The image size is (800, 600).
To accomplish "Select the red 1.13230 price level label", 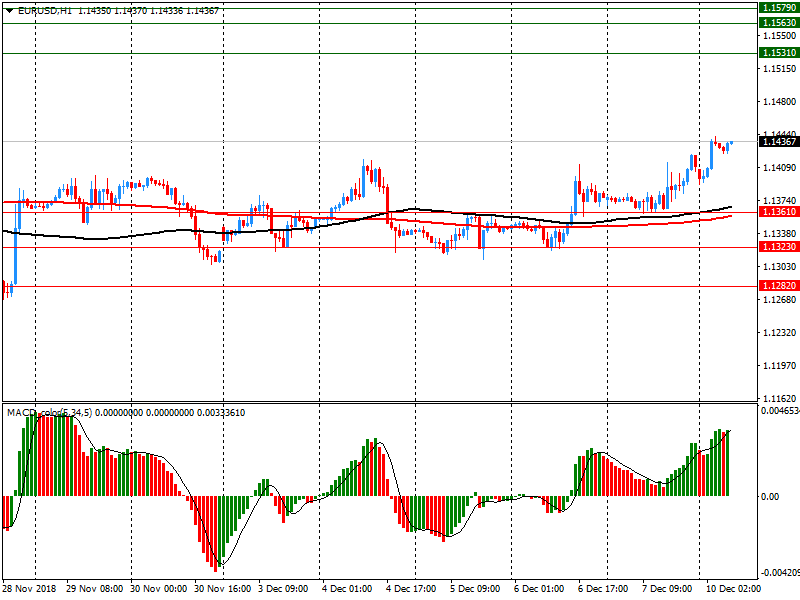I will point(778,247).
